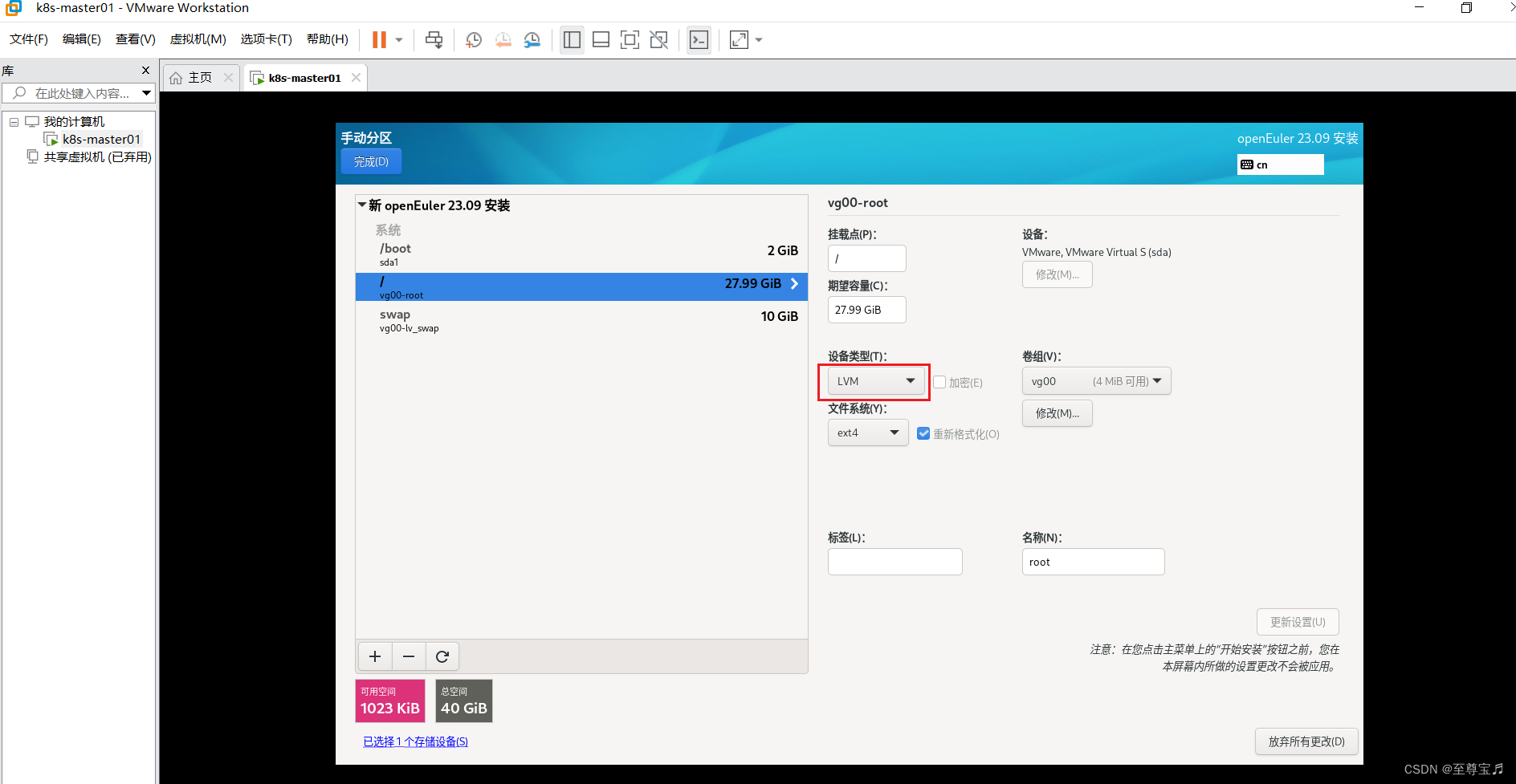1516x784 pixels.
Task: Switch to the 主页 tab
Action: [198, 77]
